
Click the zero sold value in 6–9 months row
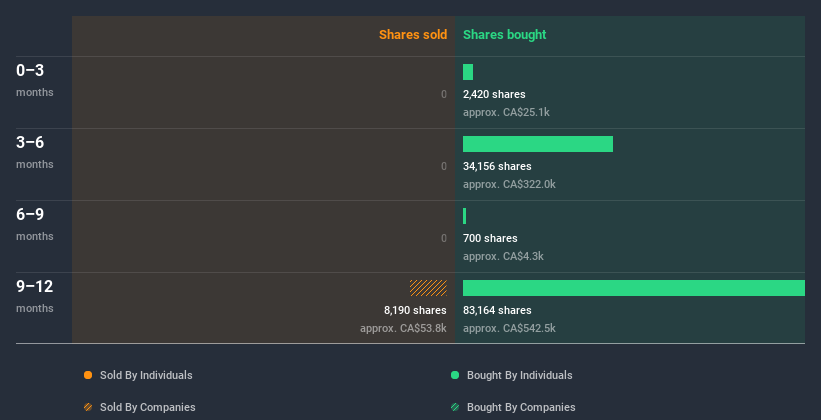coord(444,238)
